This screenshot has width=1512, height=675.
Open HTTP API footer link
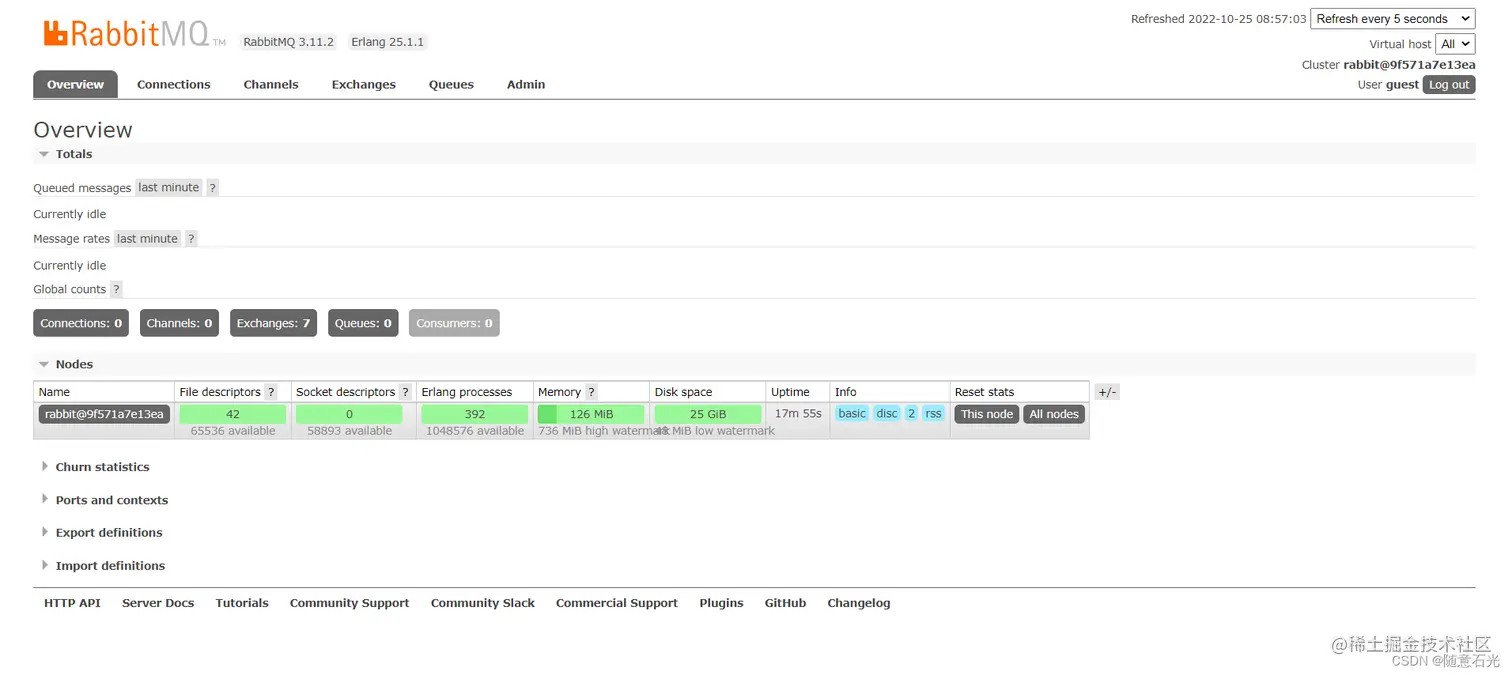tap(72, 603)
